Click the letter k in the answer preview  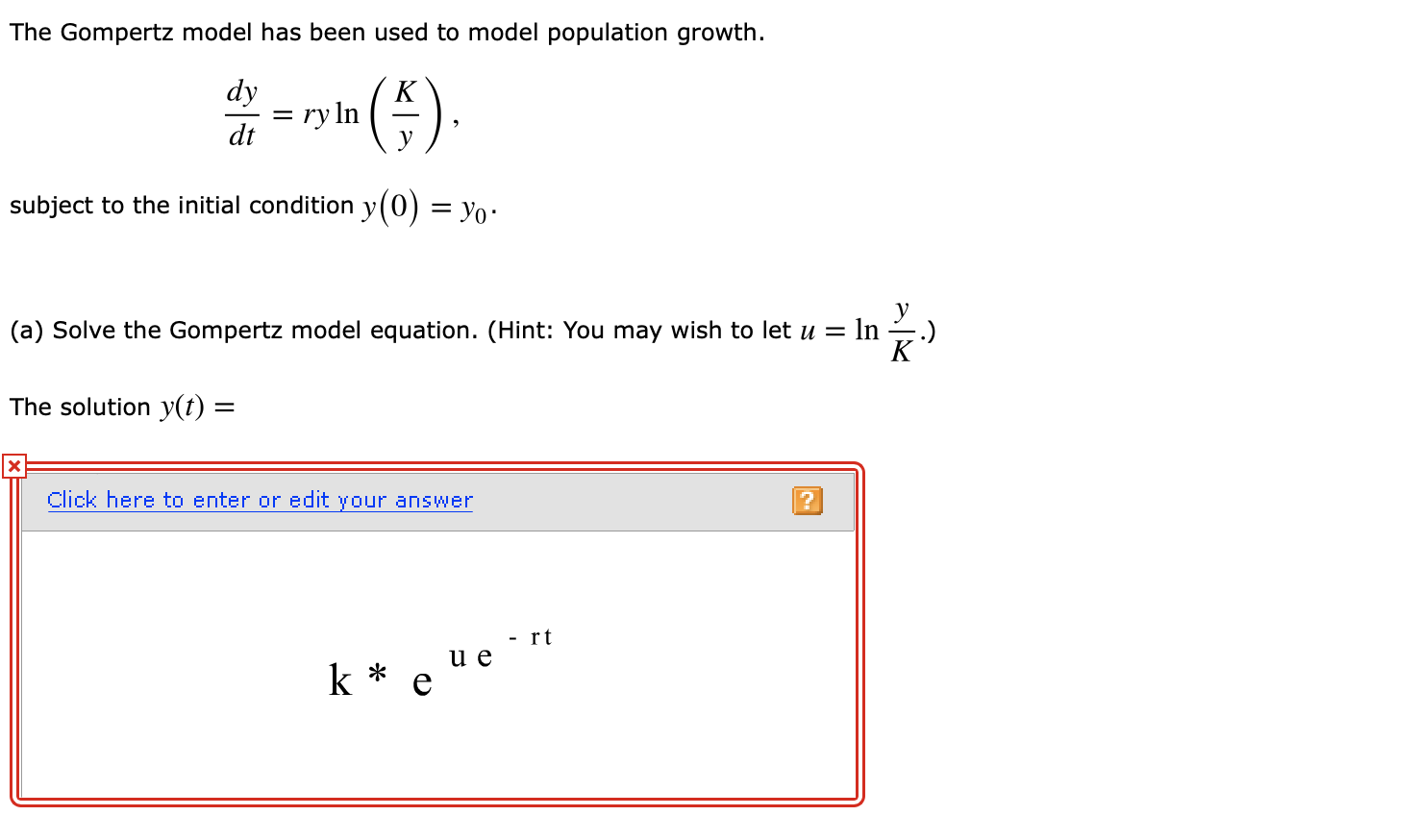pos(338,679)
